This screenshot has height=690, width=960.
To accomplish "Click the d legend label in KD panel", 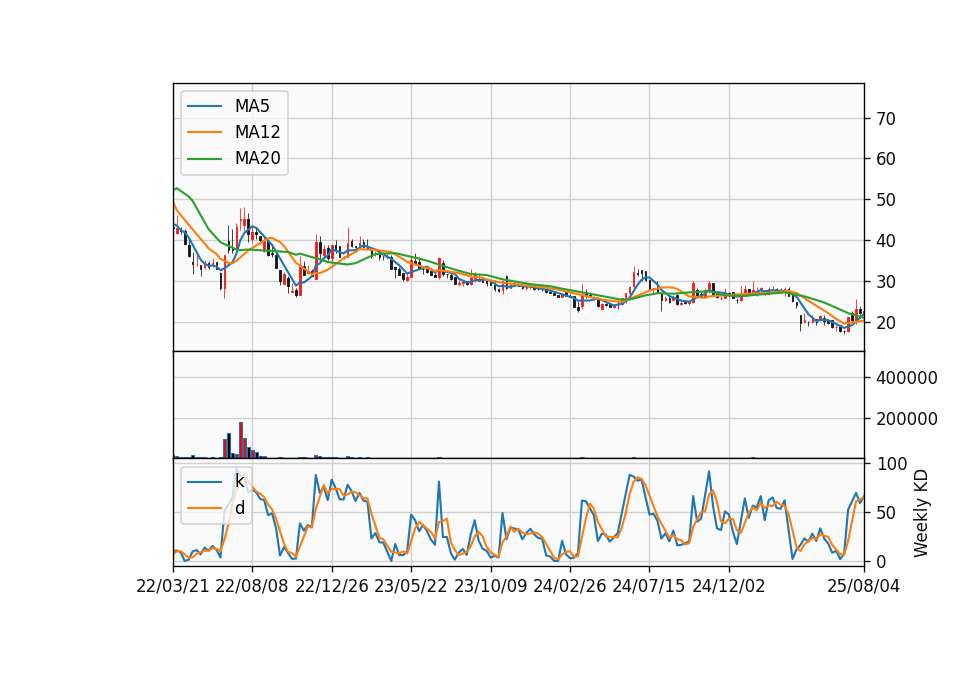I will 239,508.
